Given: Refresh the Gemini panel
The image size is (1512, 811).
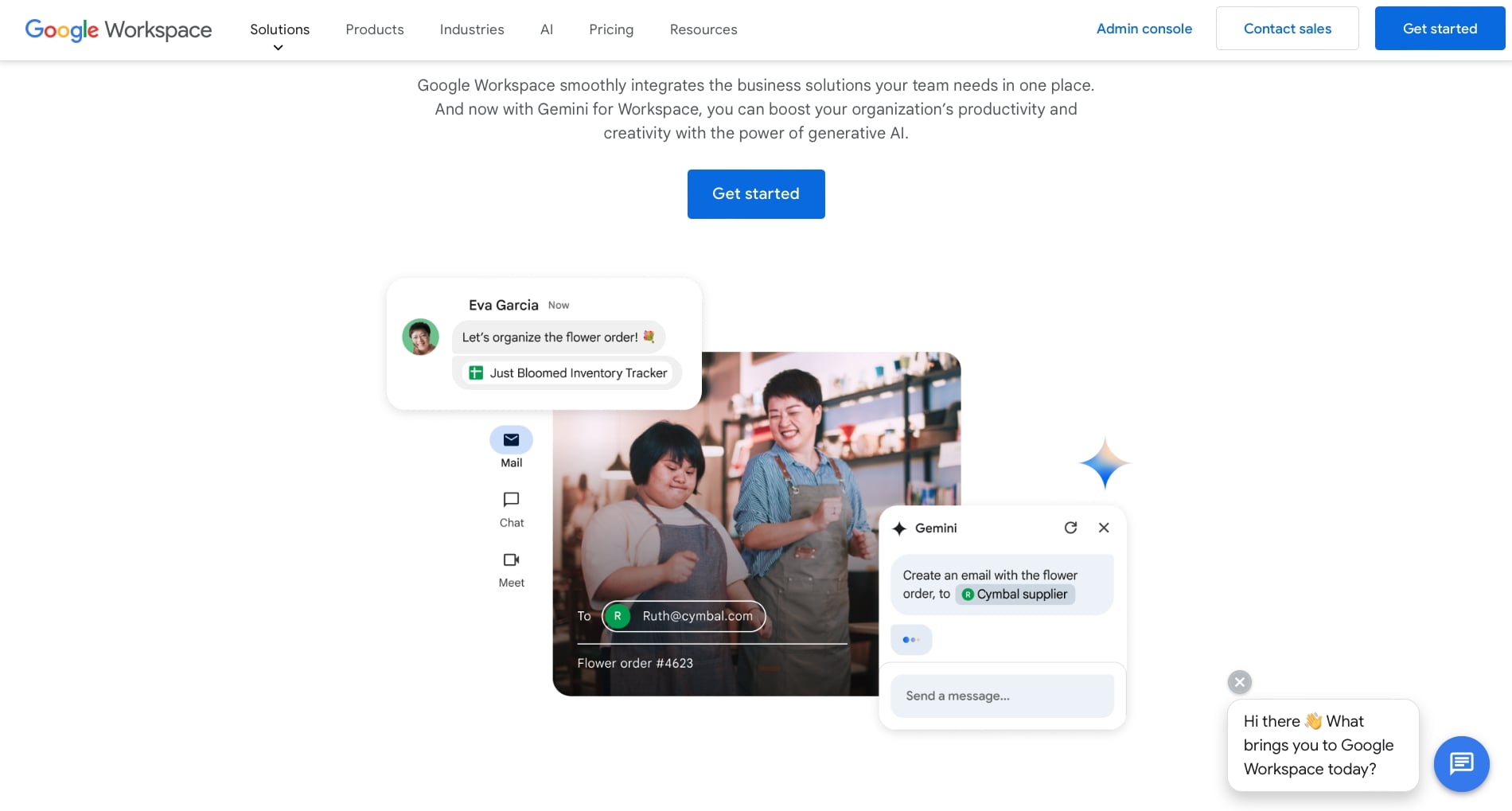Looking at the screenshot, I should click(1070, 528).
